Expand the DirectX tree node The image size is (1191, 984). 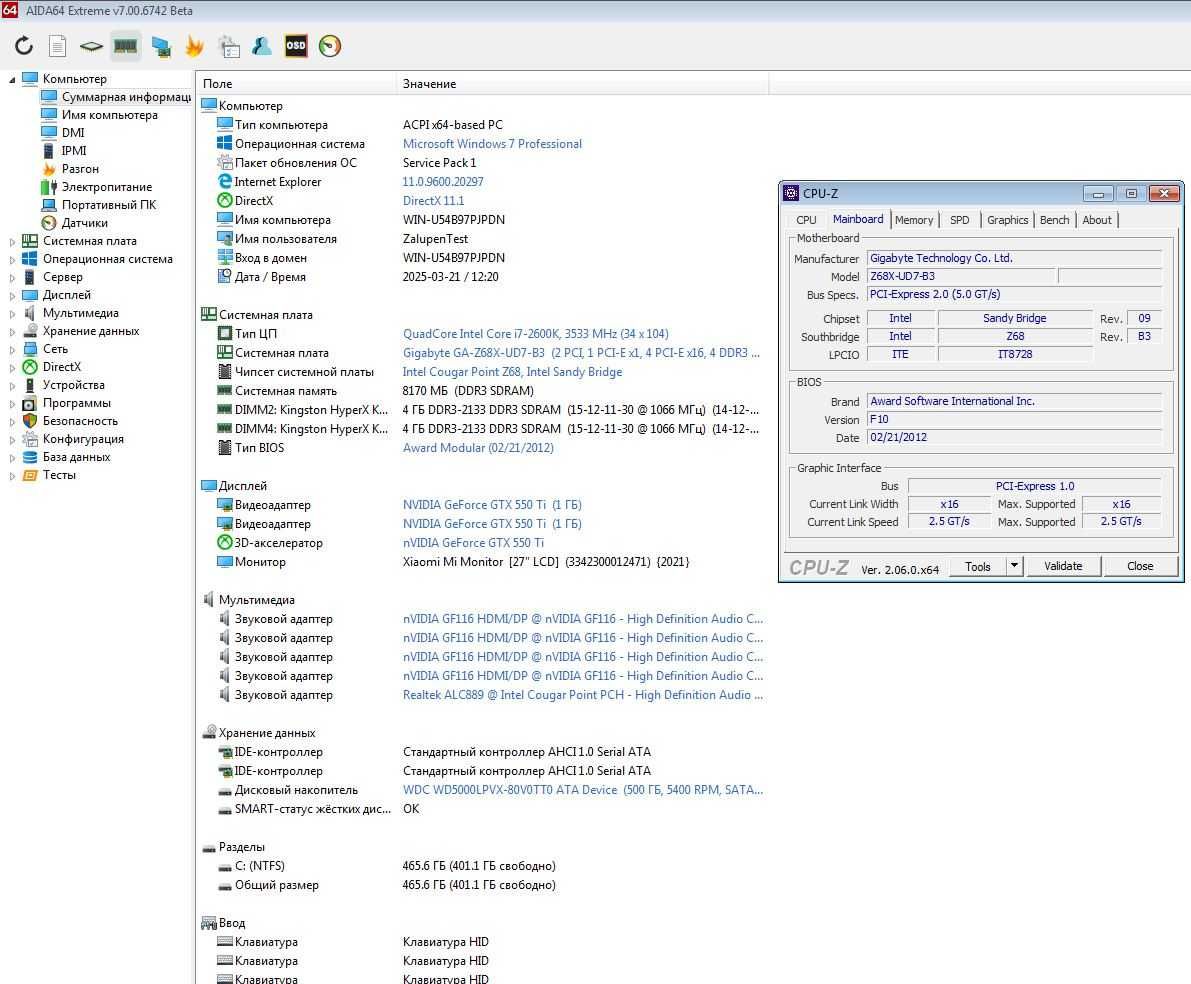click(x=12, y=367)
